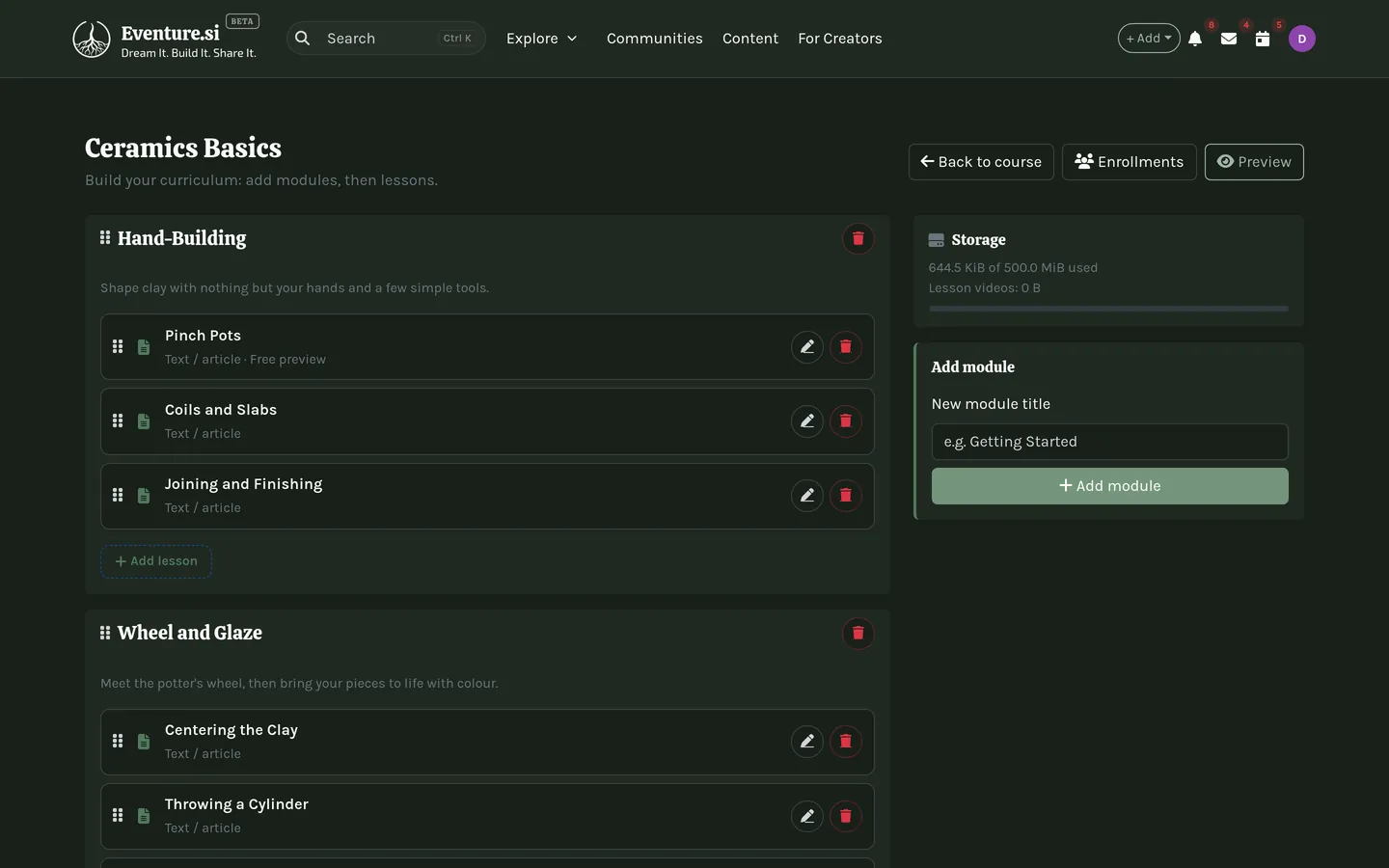
Task: Click the Throwing a Cylinder delete icon
Action: [x=846, y=816]
